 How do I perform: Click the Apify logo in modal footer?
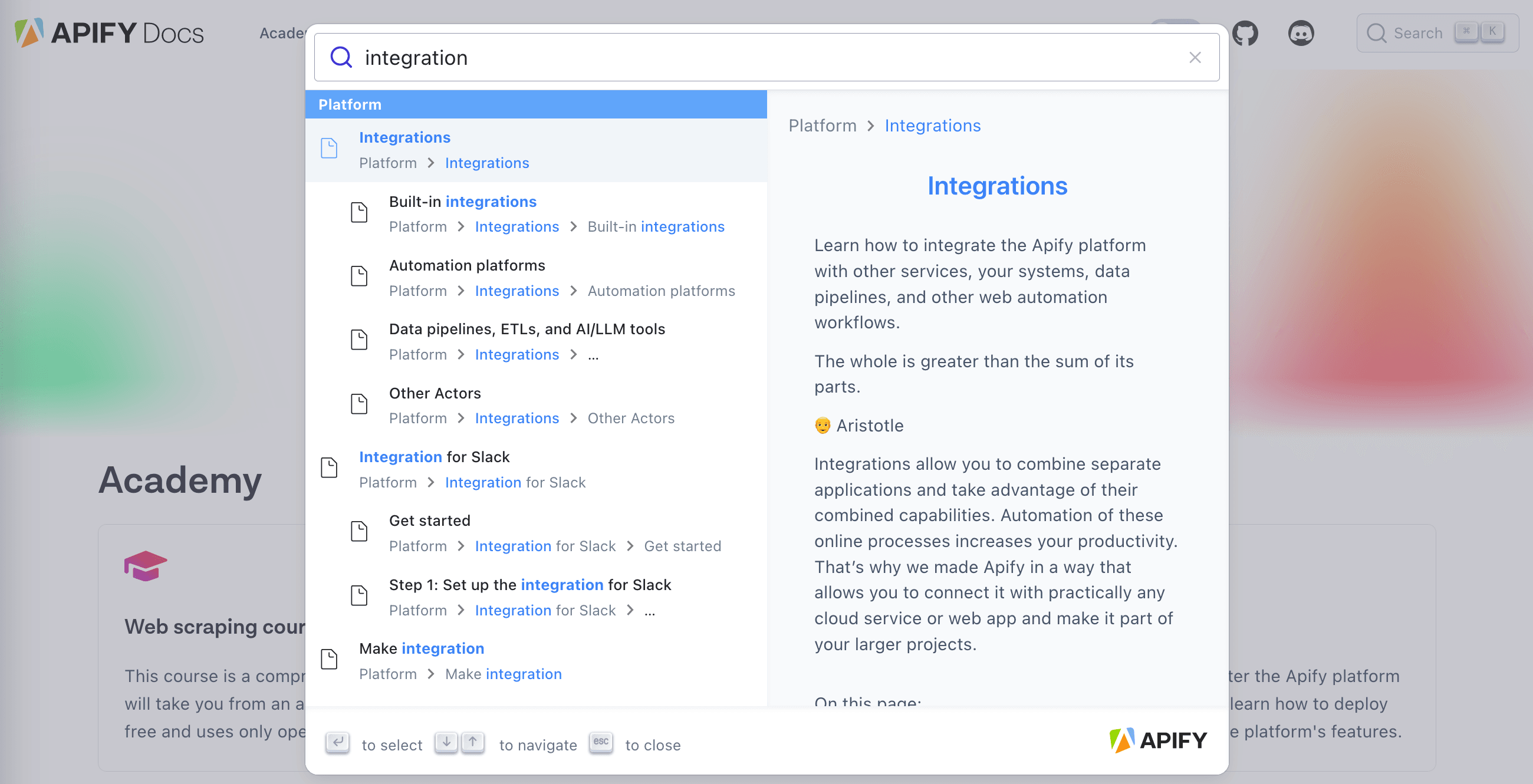[x=1157, y=740]
